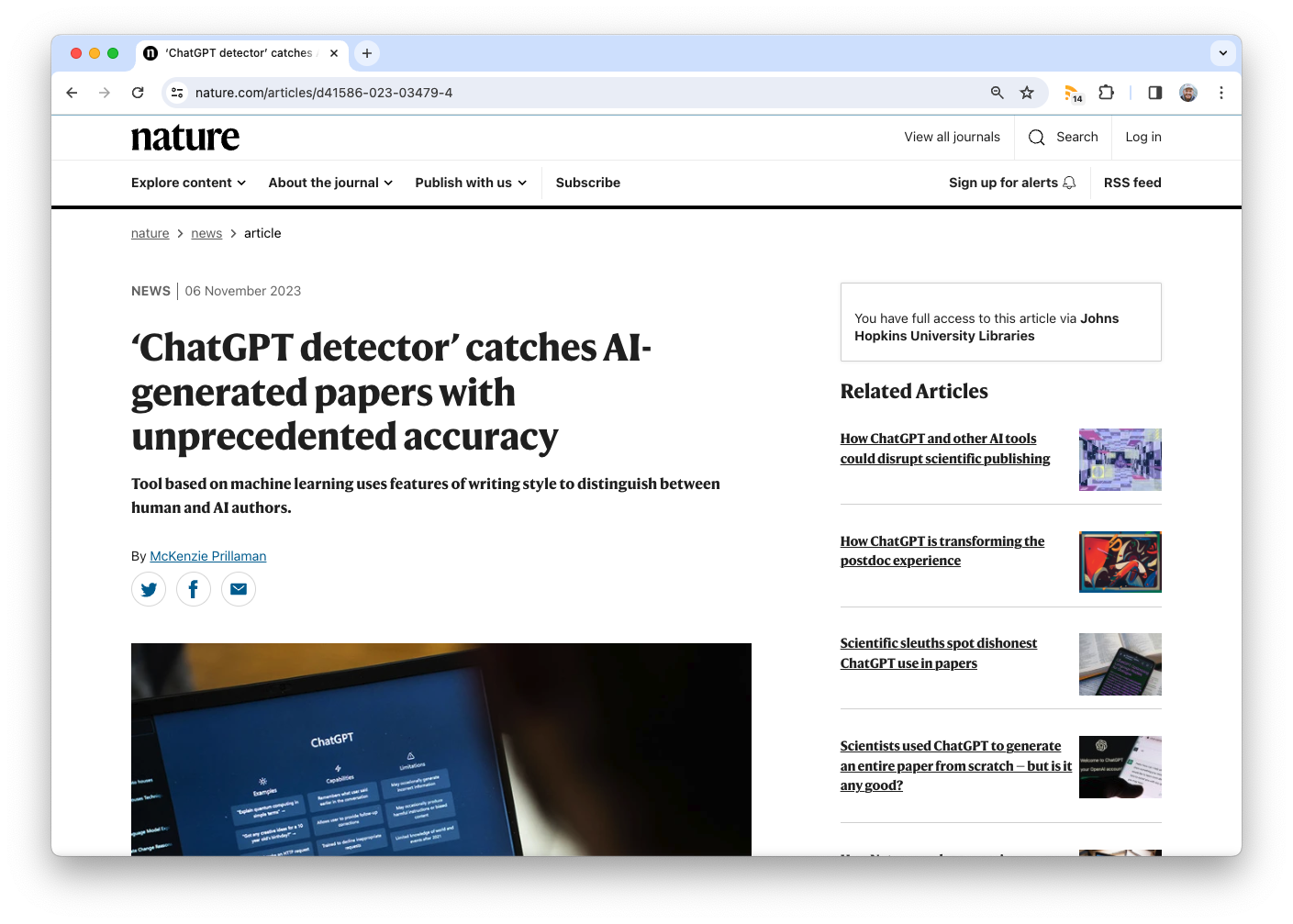This screenshot has height=924, width=1293.
Task: Open the browser extensions puzzle icon
Action: (x=1106, y=93)
